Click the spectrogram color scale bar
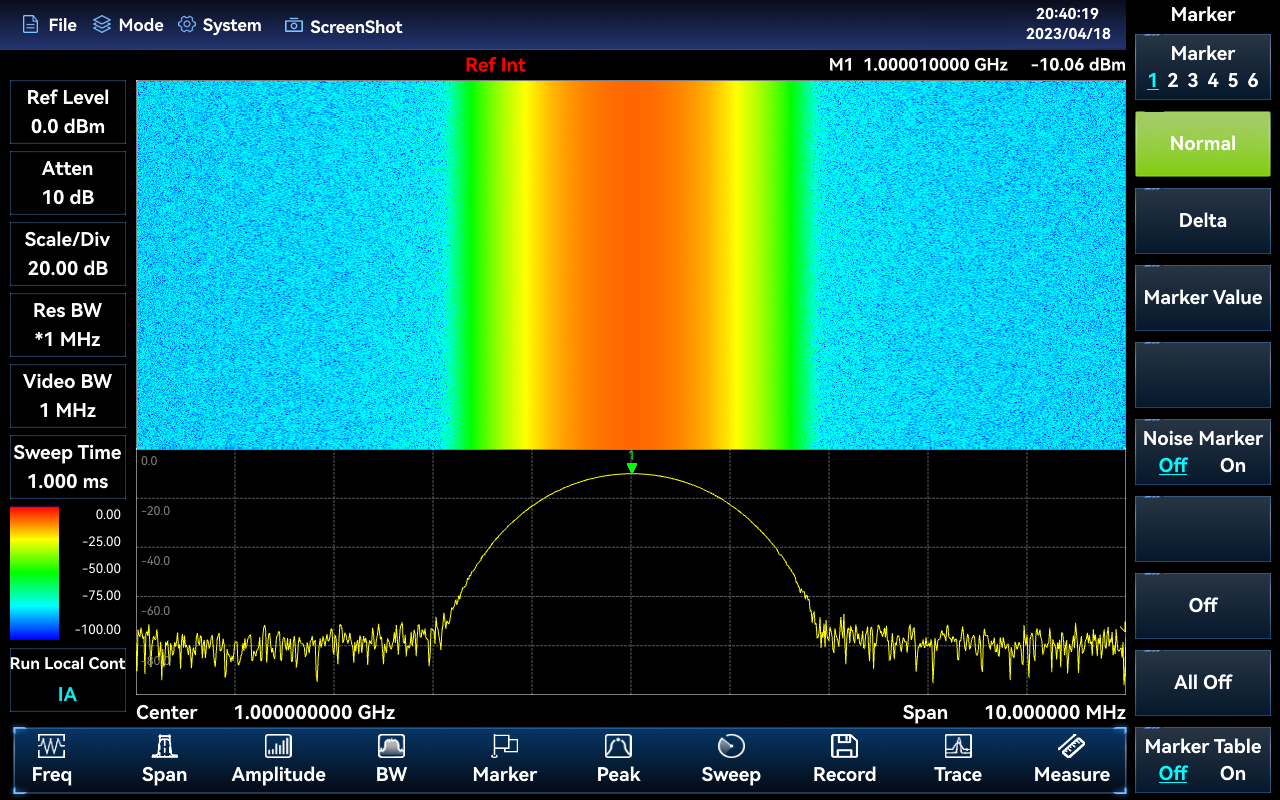This screenshot has height=800, width=1280. click(35, 572)
